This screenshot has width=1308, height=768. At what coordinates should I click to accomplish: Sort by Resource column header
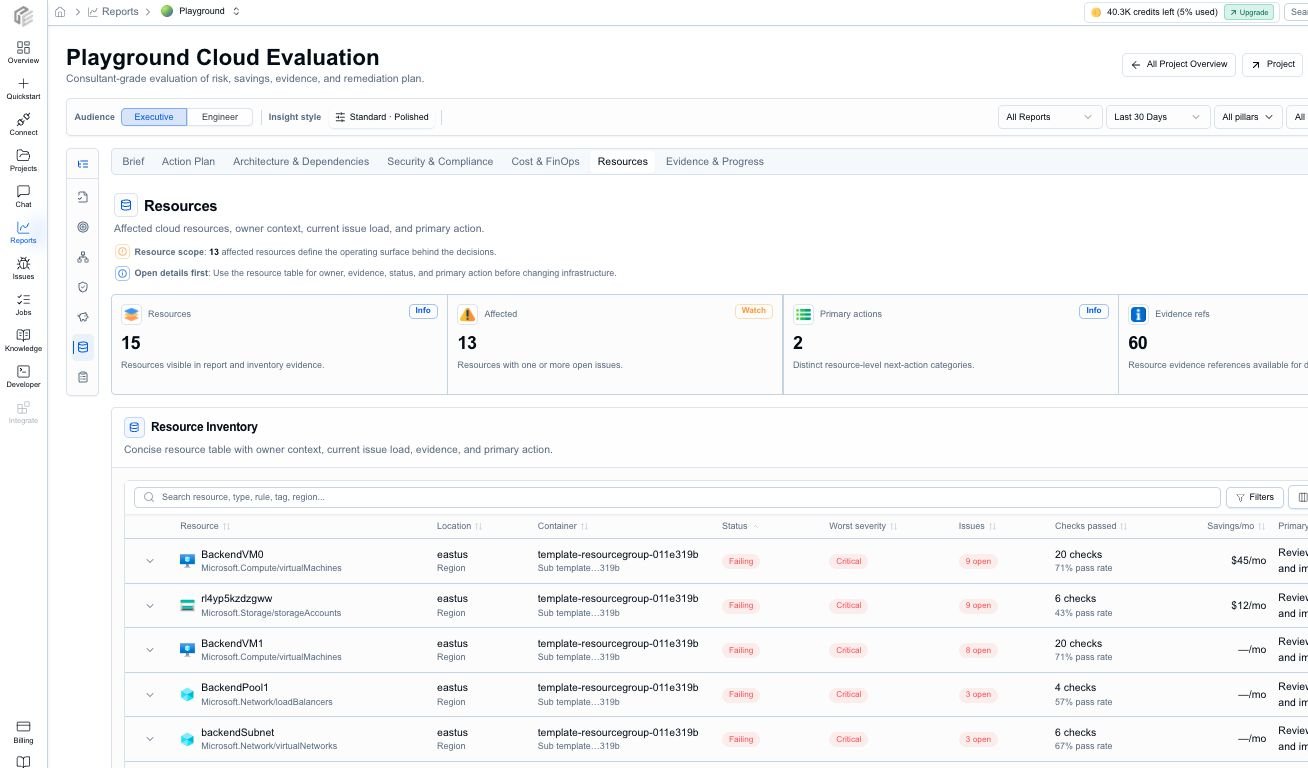coord(205,526)
